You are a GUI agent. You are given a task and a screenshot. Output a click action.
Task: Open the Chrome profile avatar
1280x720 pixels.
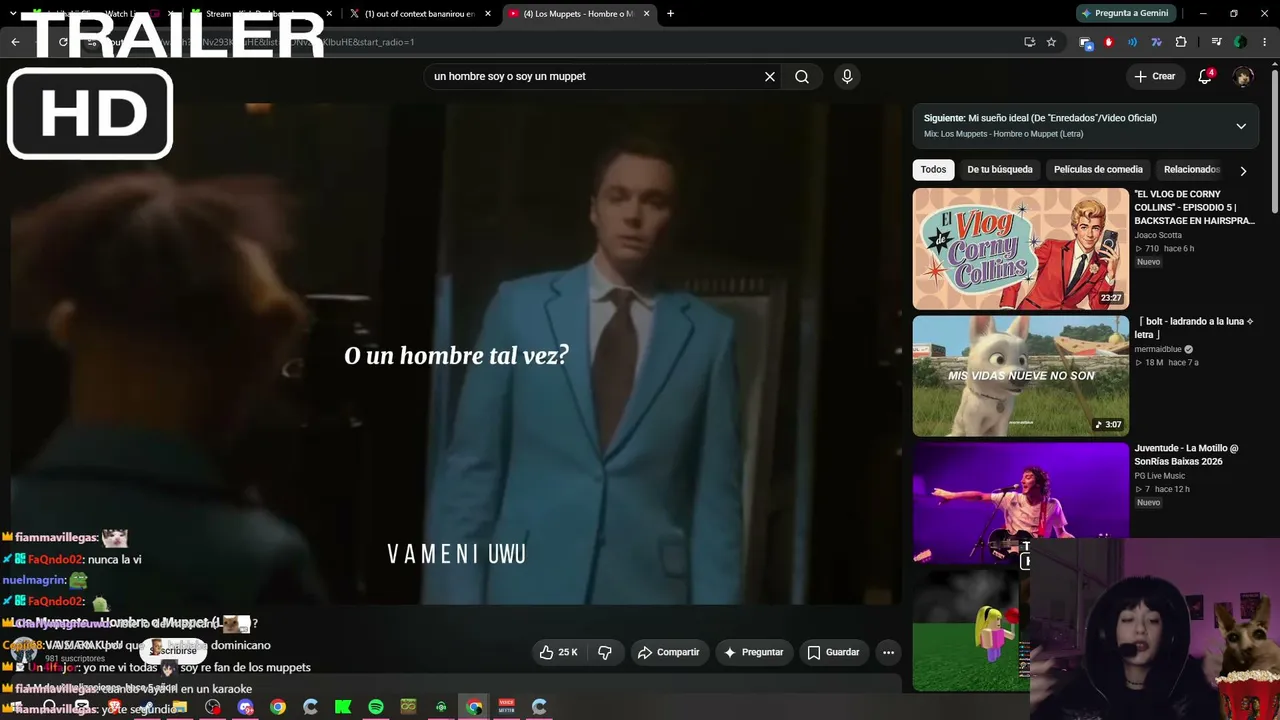pos(1240,42)
